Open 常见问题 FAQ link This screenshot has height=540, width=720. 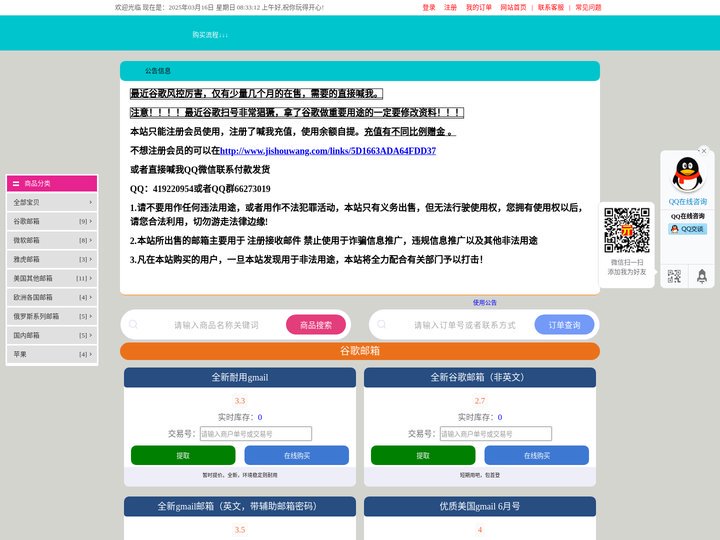point(588,7)
